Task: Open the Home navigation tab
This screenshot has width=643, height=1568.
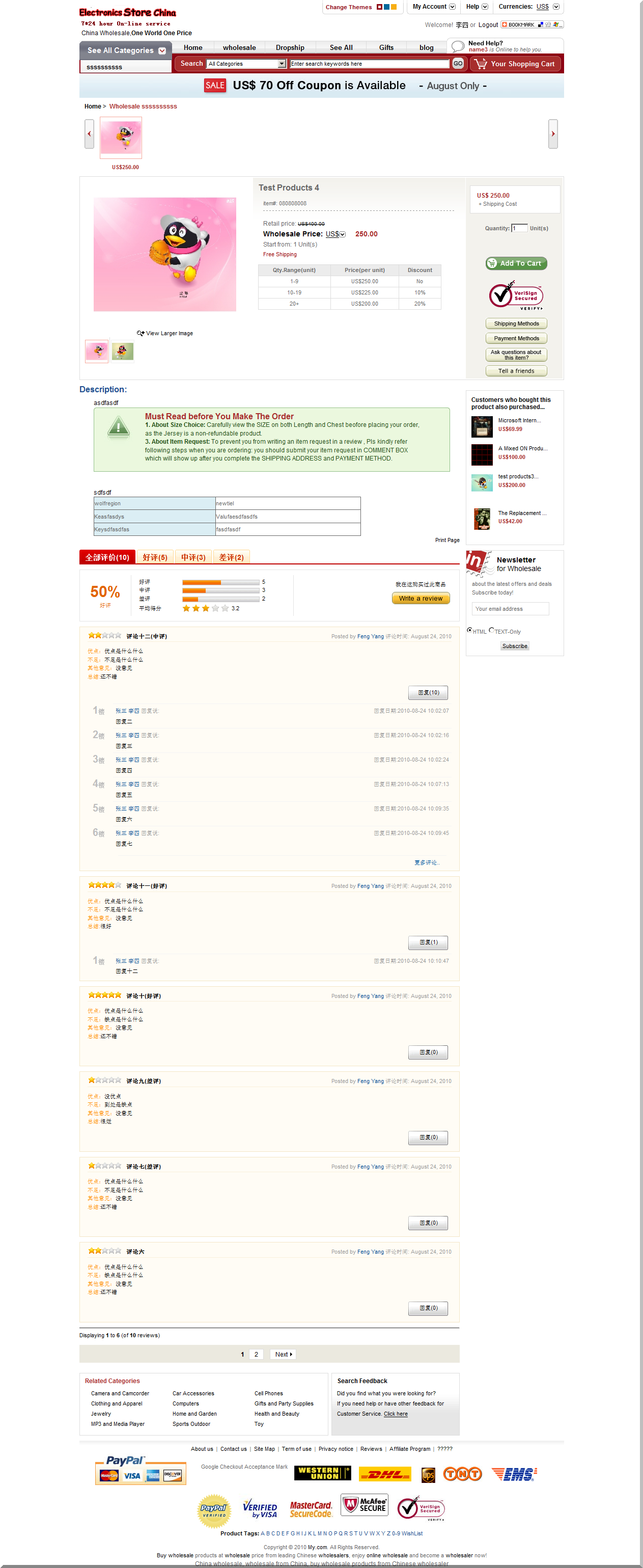Action: (x=193, y=47)
